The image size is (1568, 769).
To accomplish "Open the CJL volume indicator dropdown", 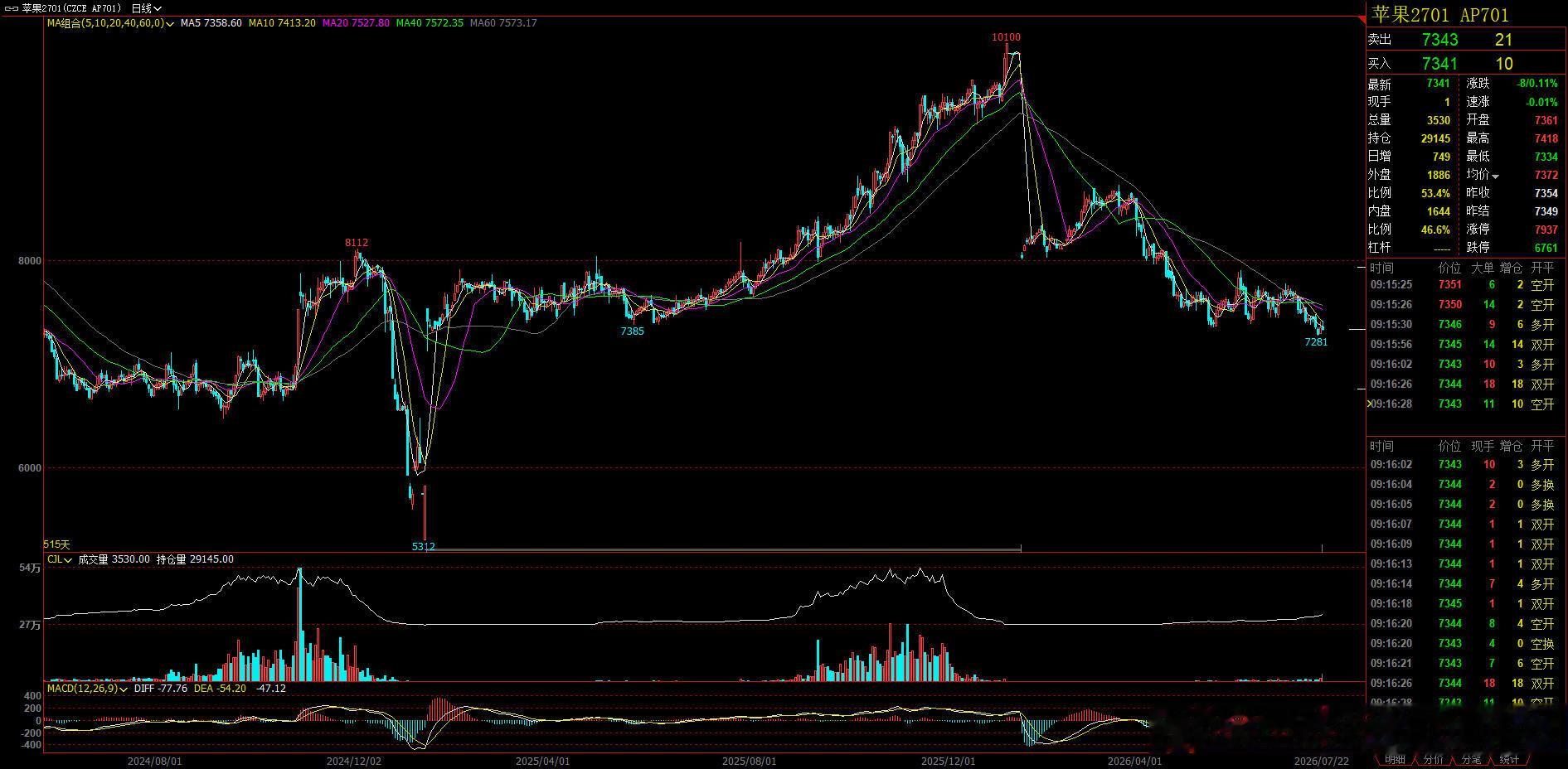I will pos(60,559).
